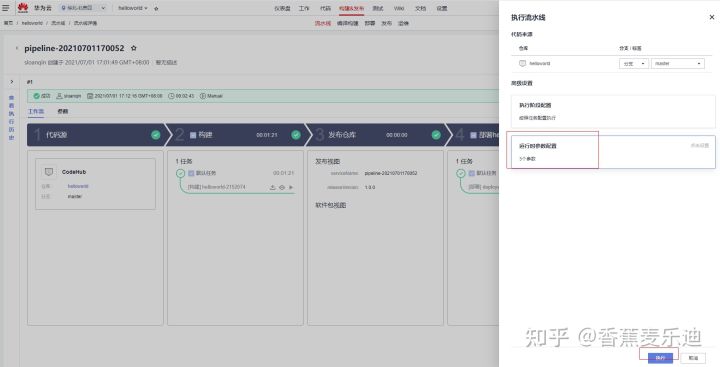
Task: Select the 流水线 sub-tab
Action: tap(322, 23)
